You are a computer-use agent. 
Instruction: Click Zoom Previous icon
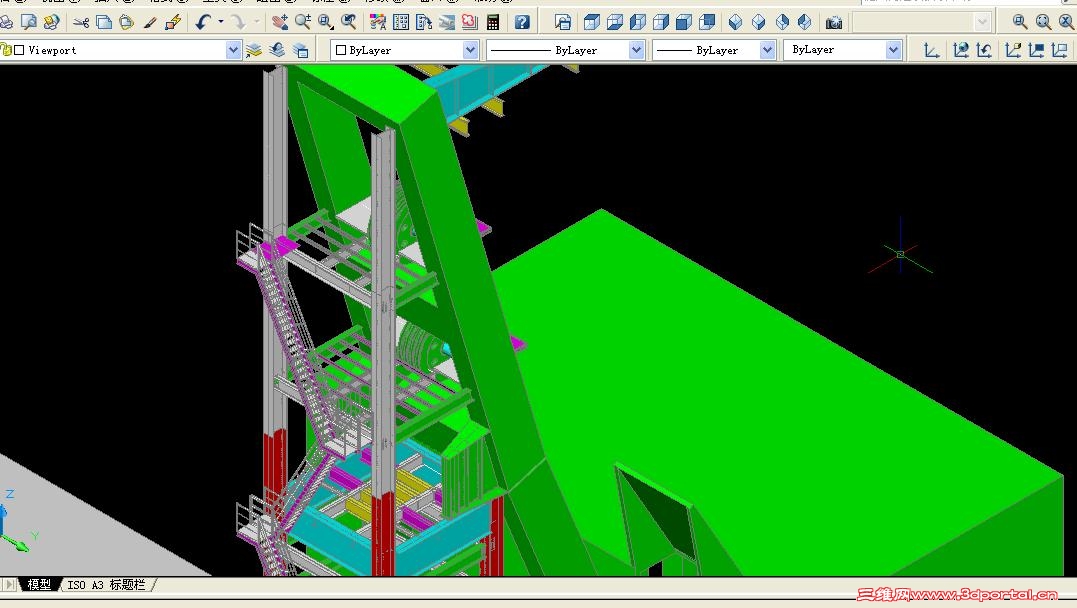click(348, 23)
